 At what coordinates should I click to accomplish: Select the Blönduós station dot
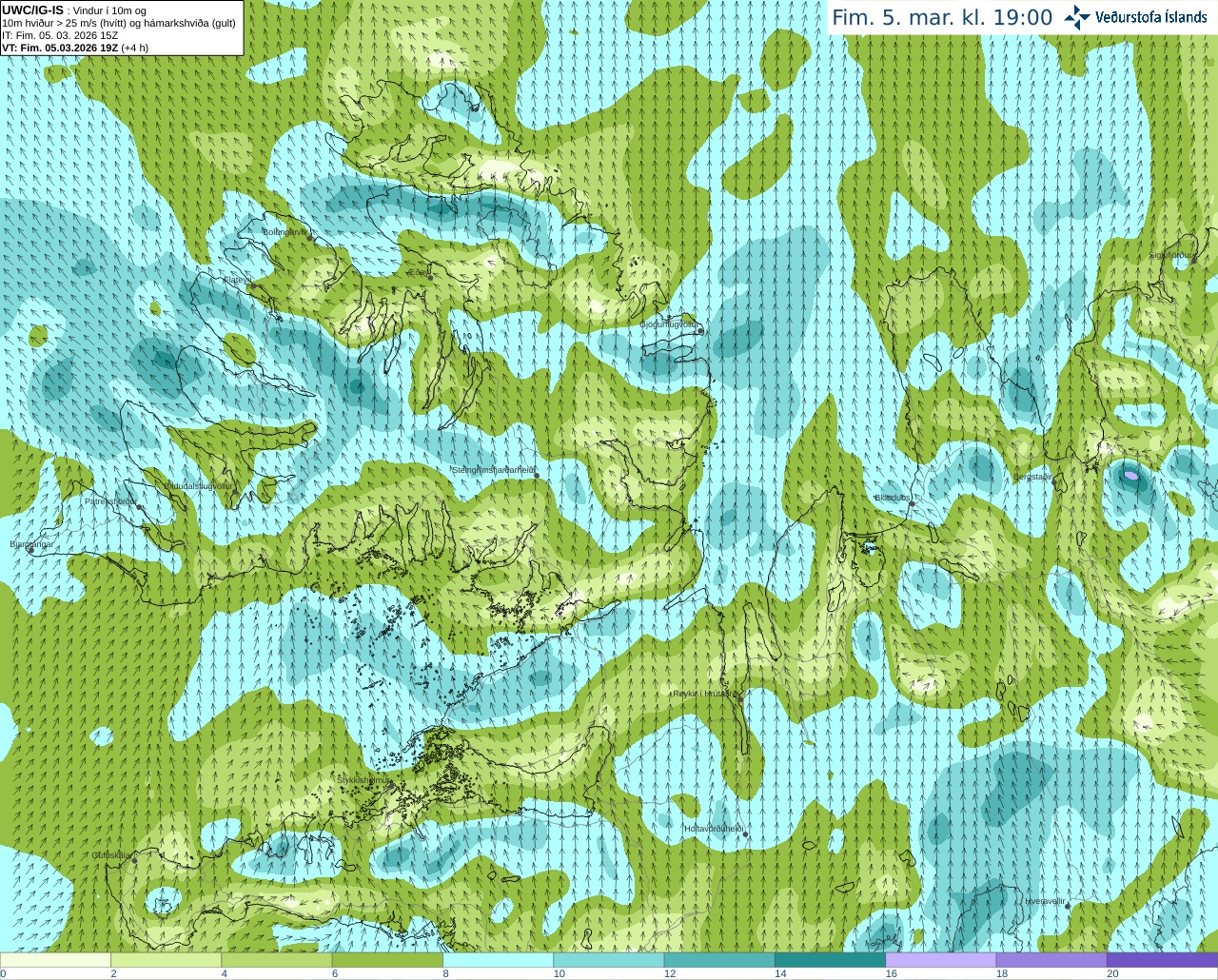[x=911, y=504]
